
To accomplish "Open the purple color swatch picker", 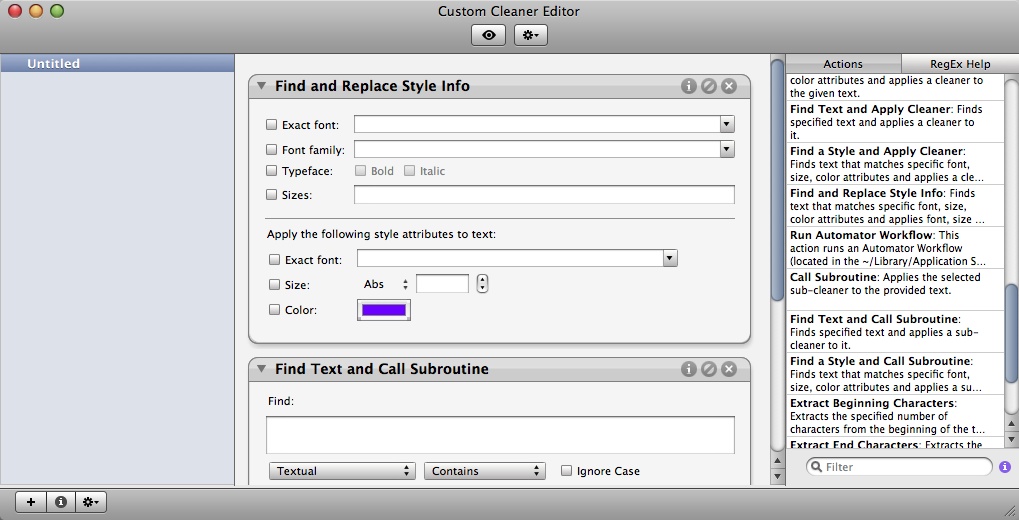I will coord(384,310).
